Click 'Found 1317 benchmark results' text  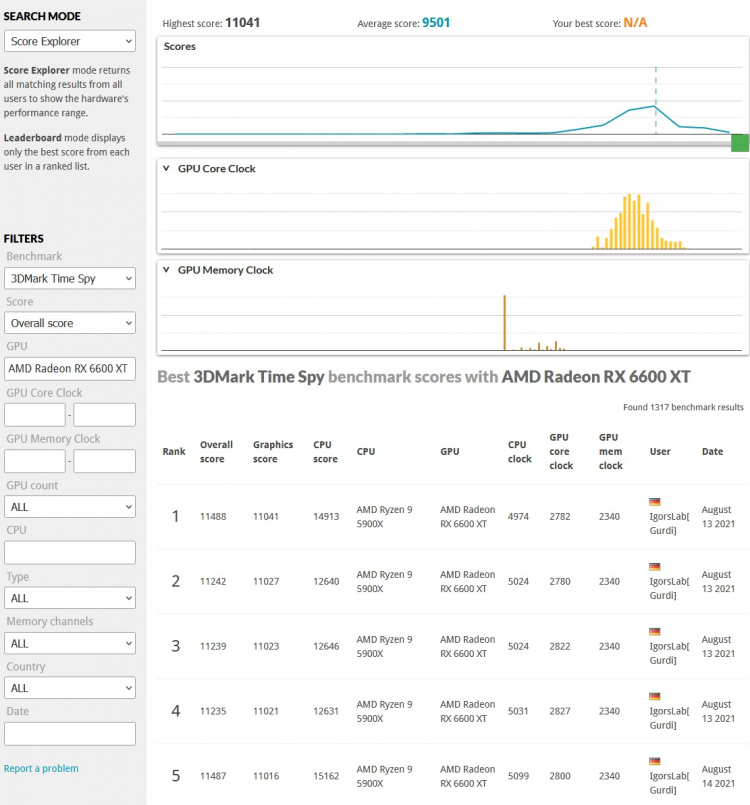[x=683, y=407]
